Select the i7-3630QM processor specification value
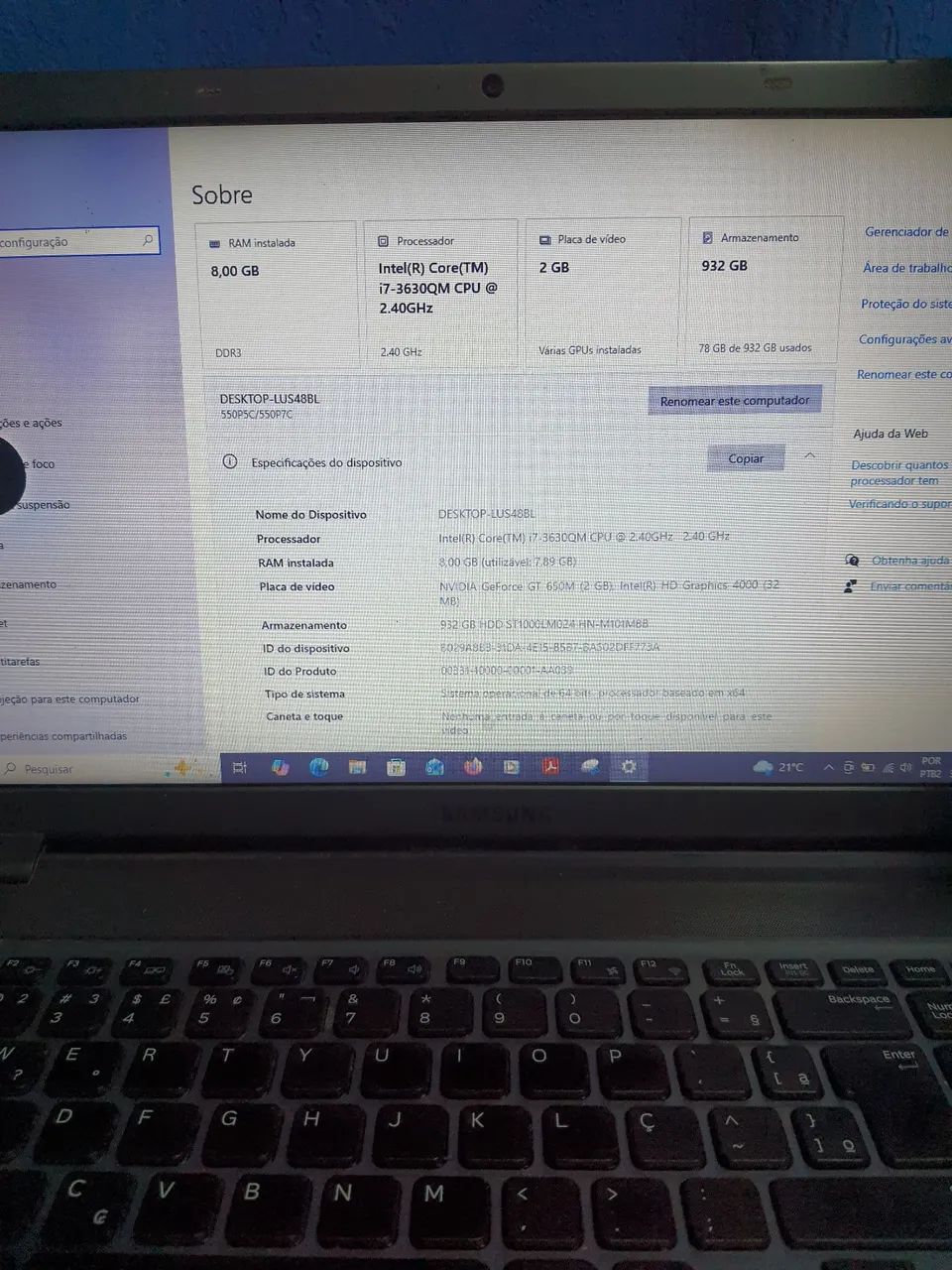 [583, 537]
